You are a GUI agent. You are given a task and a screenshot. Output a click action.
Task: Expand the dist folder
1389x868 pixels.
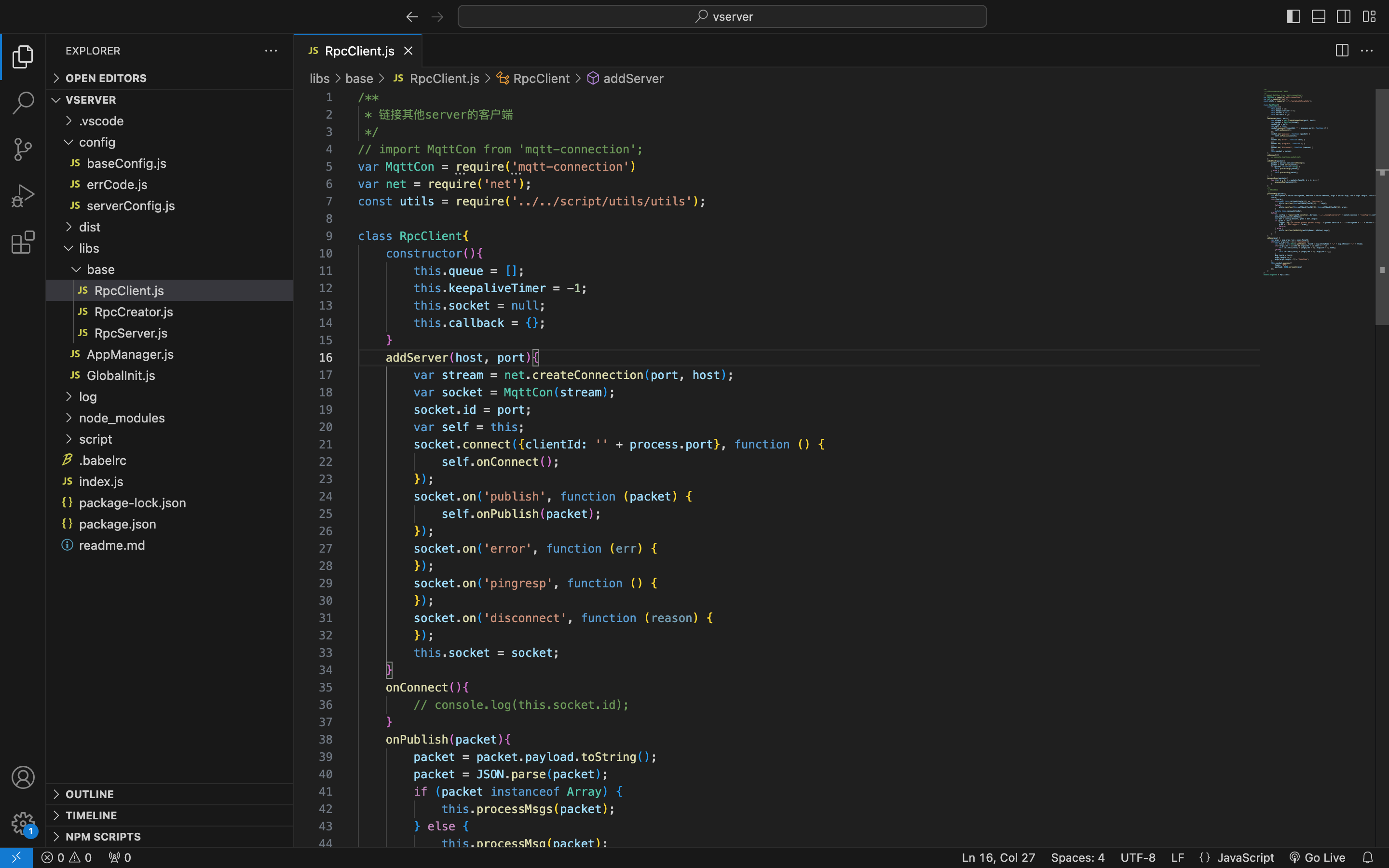tap(170, 227)
